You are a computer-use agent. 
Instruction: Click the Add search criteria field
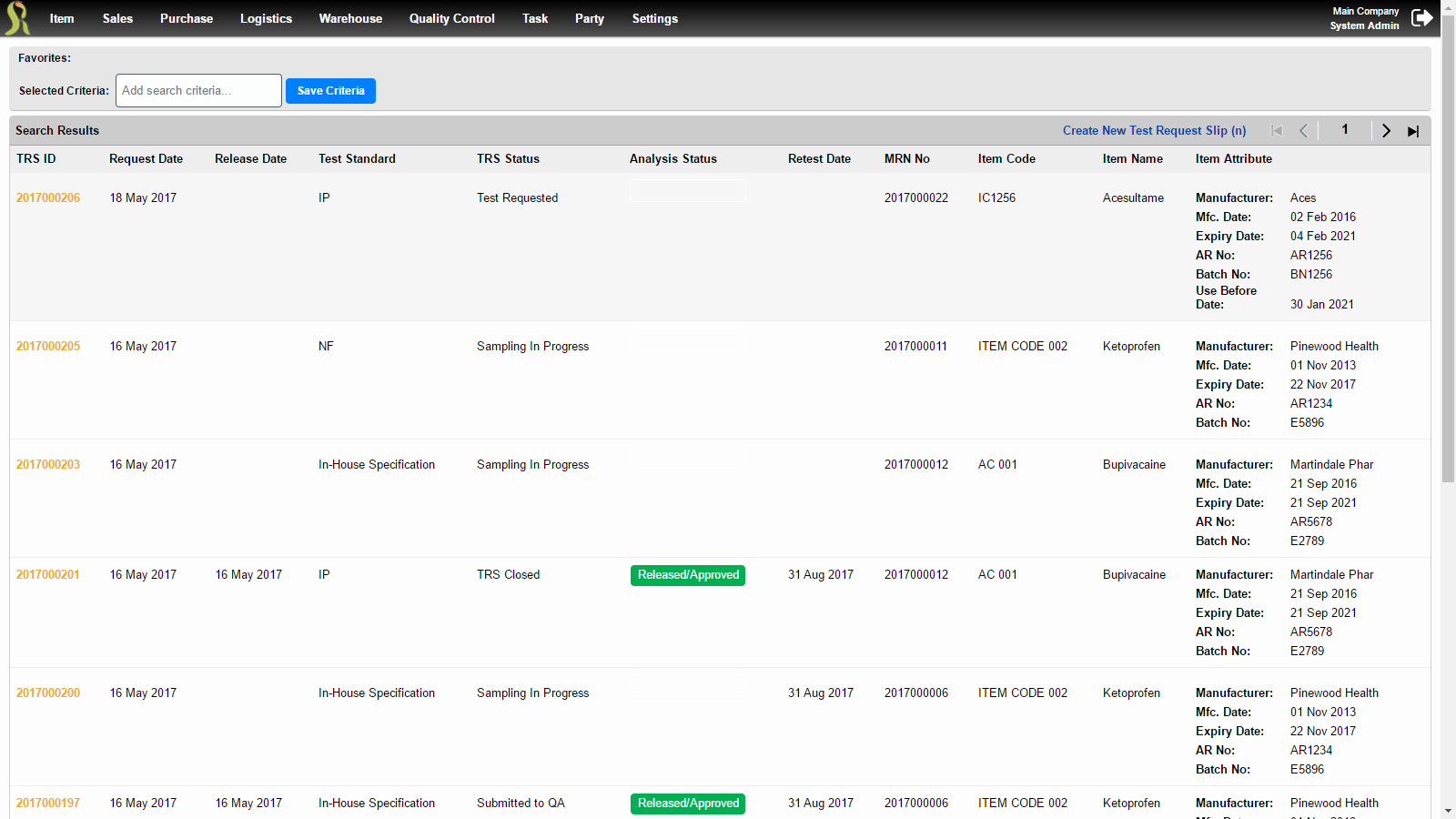pos(197,90)
